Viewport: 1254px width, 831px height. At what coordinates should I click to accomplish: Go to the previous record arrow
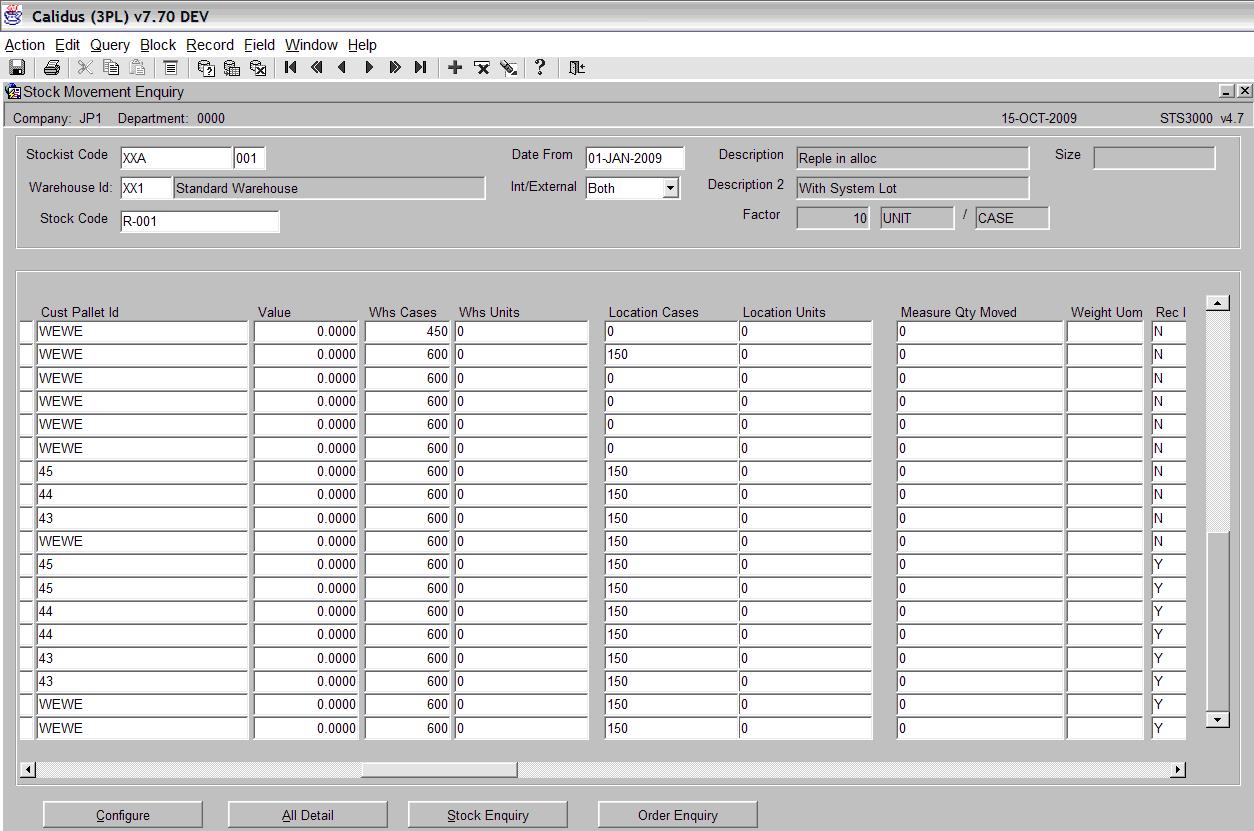[x=343, y=68]
